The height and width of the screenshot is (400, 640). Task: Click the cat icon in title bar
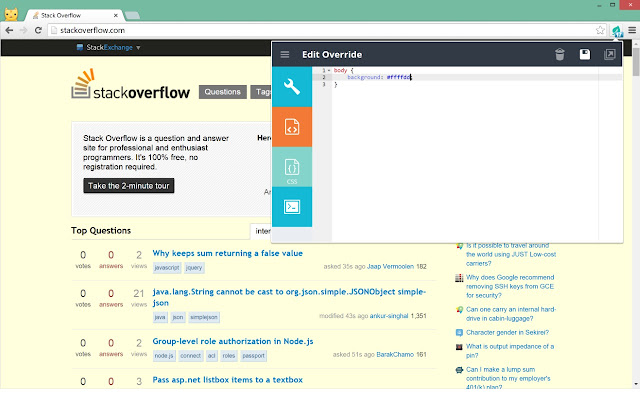pos(11,14)
